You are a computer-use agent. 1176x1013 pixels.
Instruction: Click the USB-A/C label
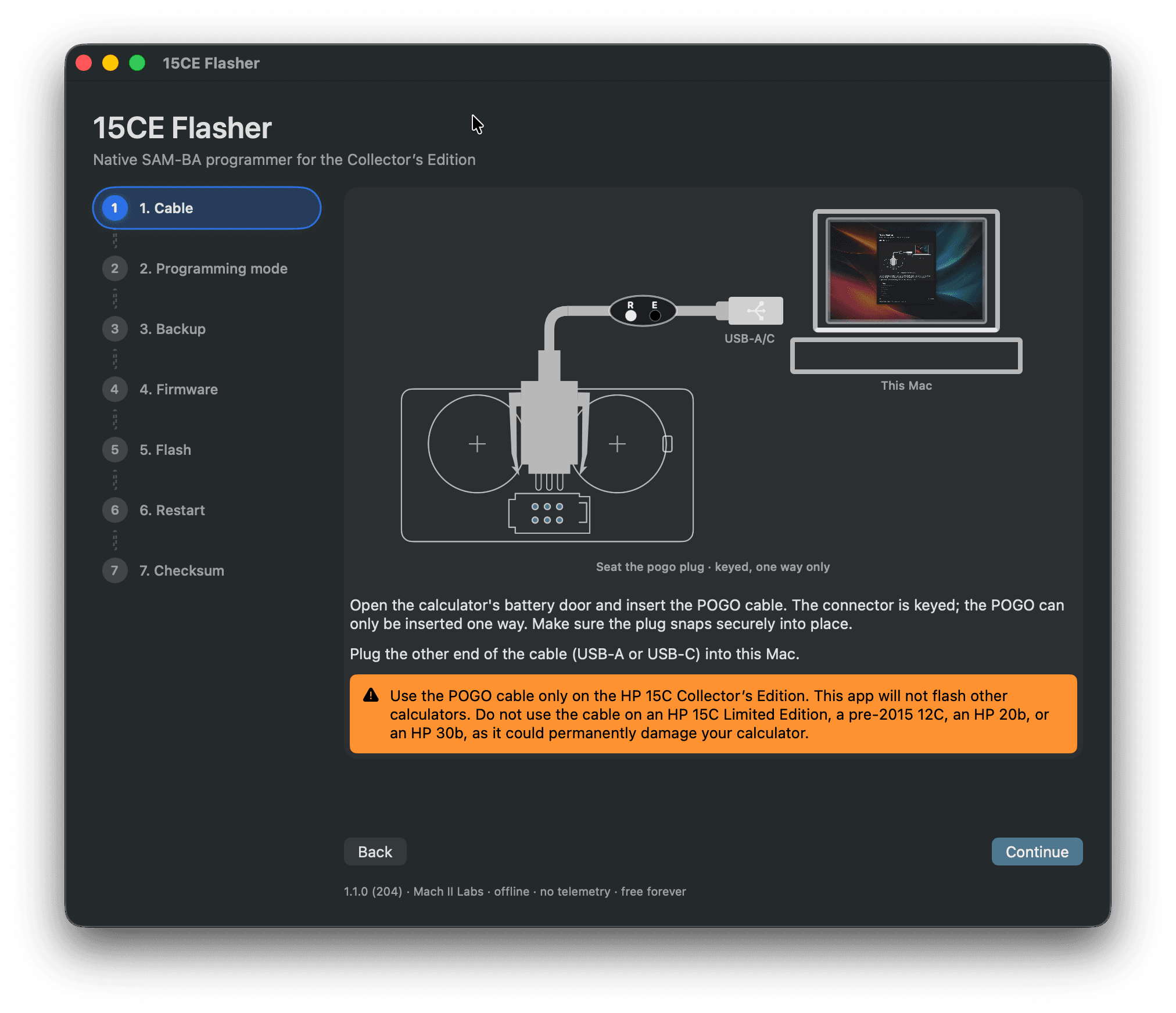749,339
